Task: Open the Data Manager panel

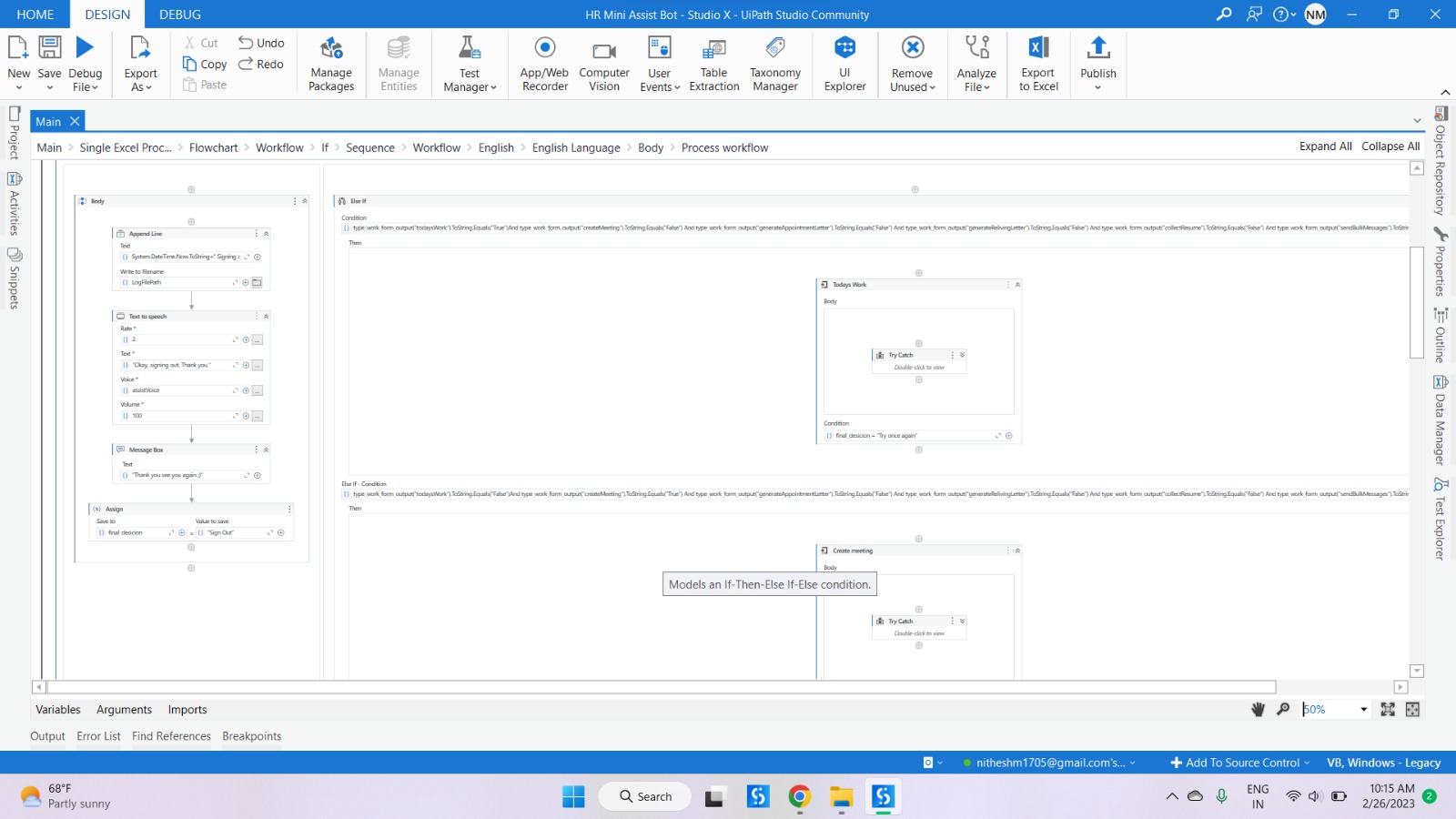Action: (1441, 420)
